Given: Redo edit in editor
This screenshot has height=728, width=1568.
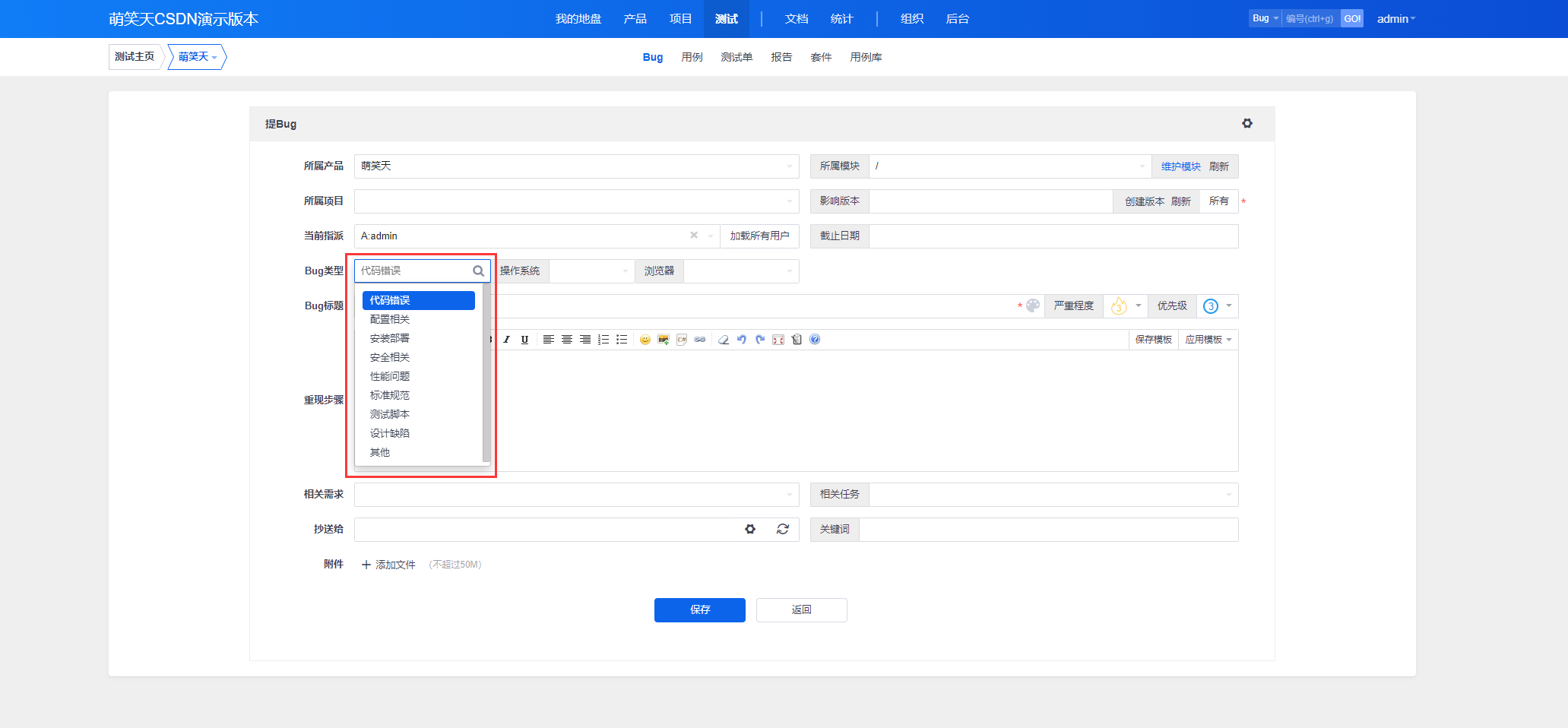Looking at the screenshot, I should (x=760, y=340).
